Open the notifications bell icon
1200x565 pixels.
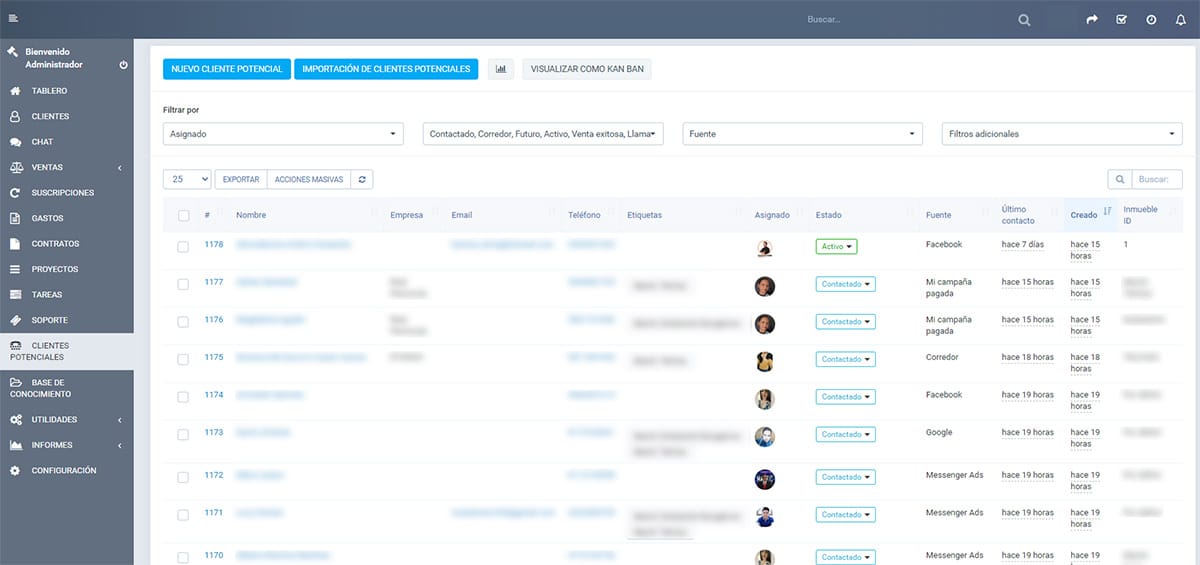pyautogui.click(x=1181, y=19)
